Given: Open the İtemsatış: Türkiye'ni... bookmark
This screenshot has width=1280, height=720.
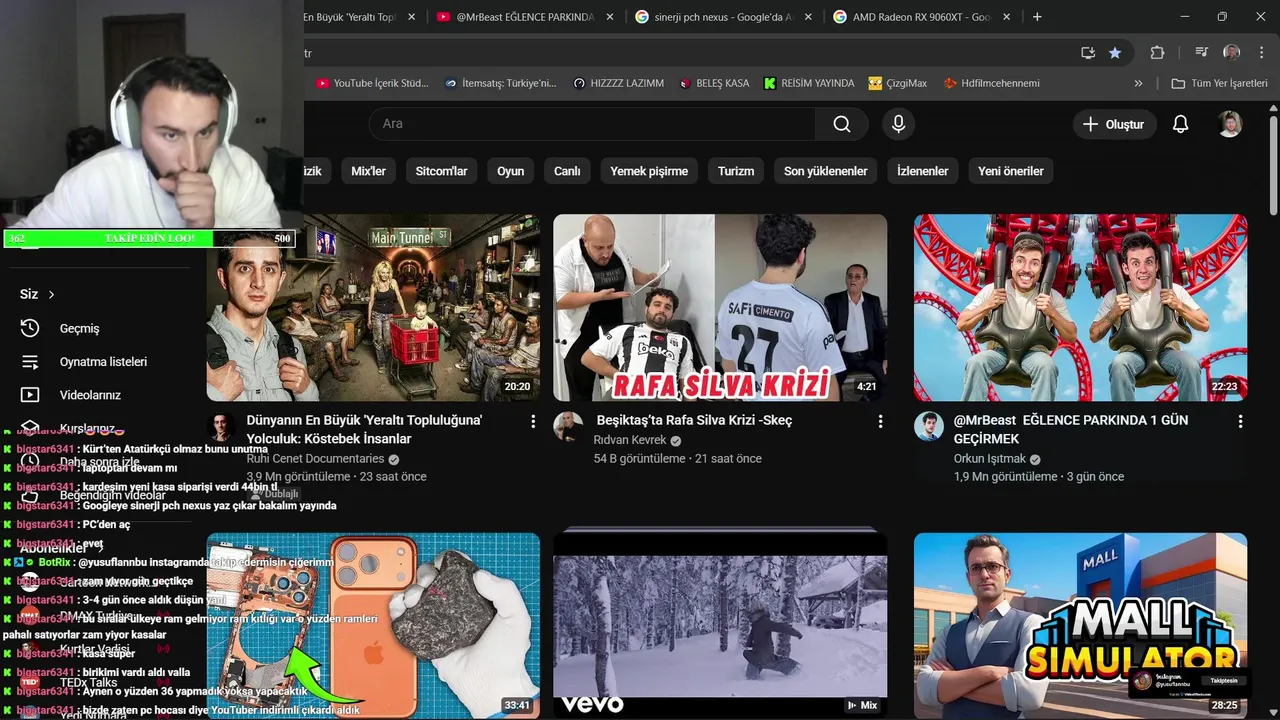Looking at the screenshot, I should point(501,83).
